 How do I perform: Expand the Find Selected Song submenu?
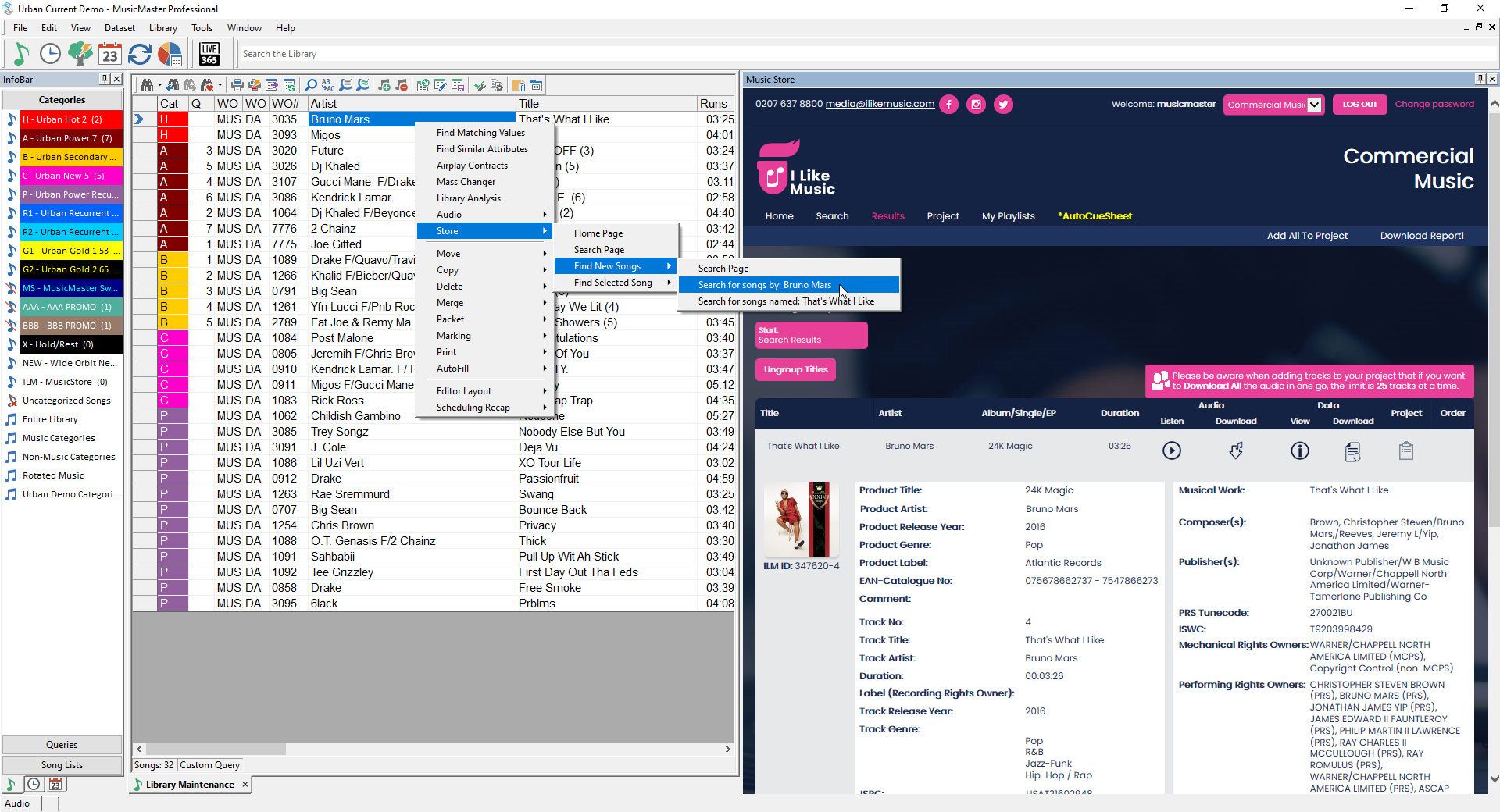[613, 283]
